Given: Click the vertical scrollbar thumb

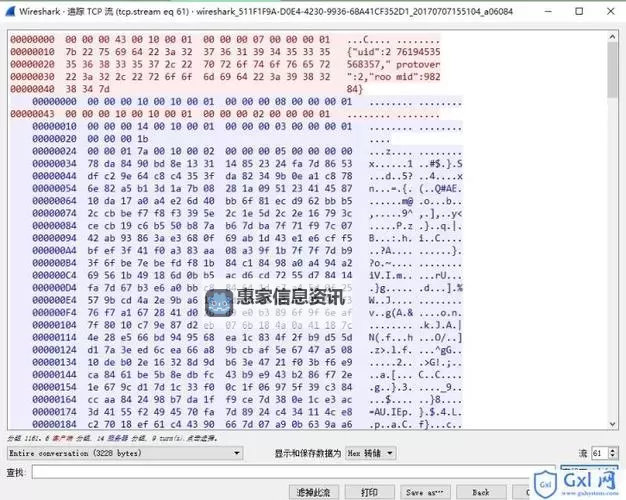Looking at the screenshot, I should (612, 69).
